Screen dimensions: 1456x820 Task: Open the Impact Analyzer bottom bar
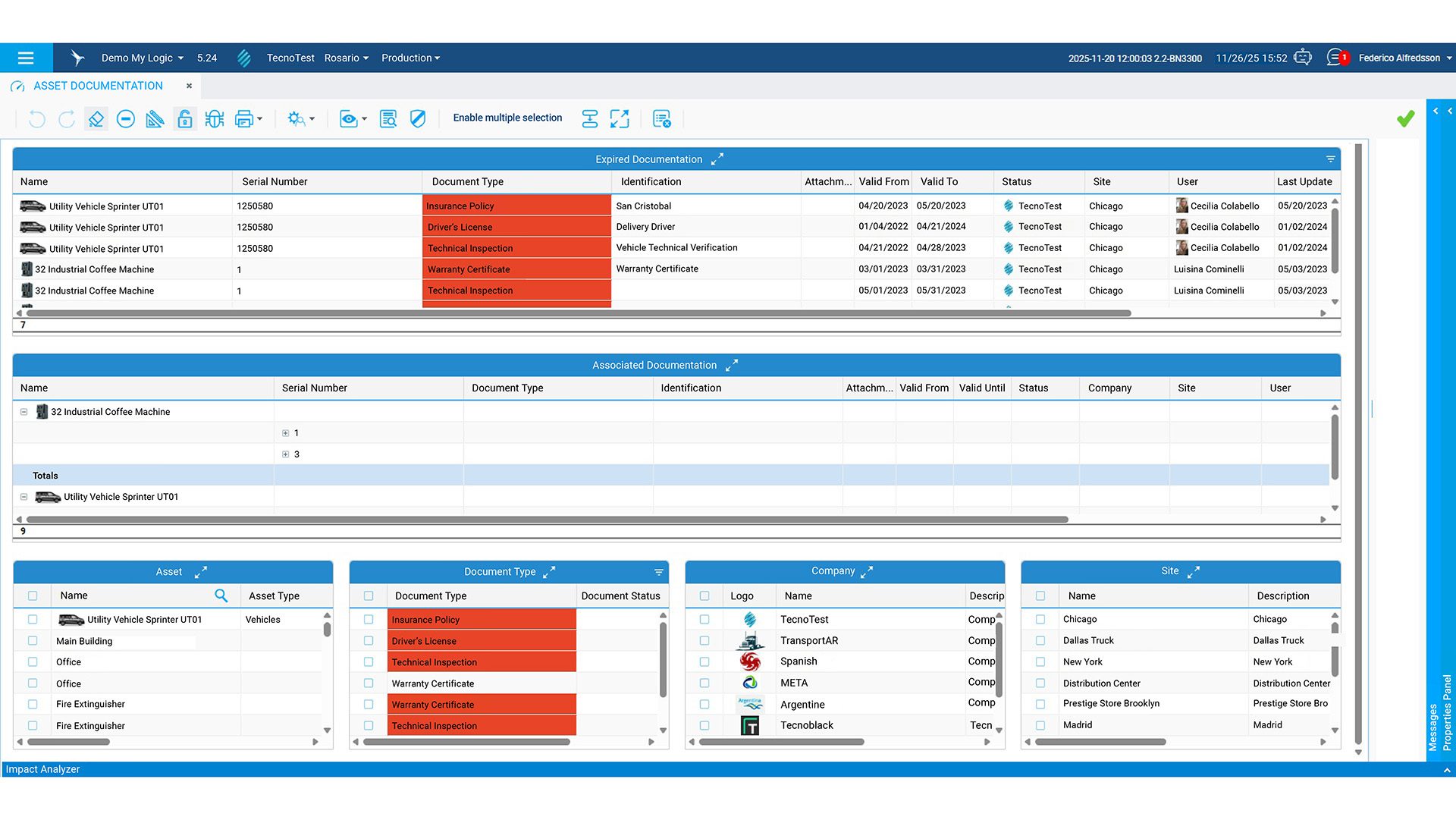click(x=43, y=769)
